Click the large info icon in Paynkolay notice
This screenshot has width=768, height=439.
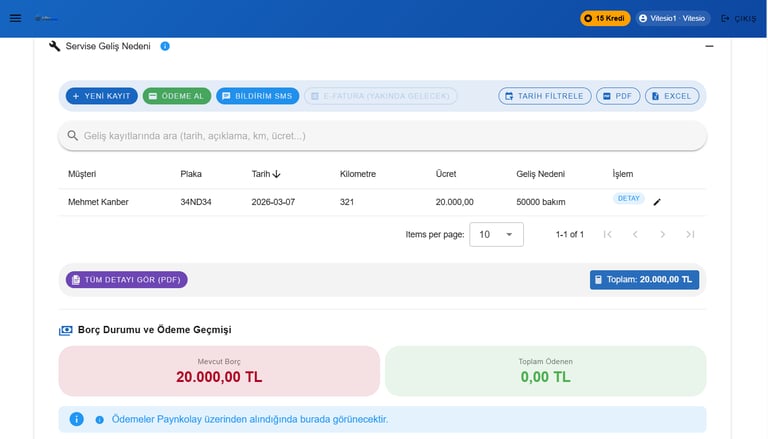point(76,419)
